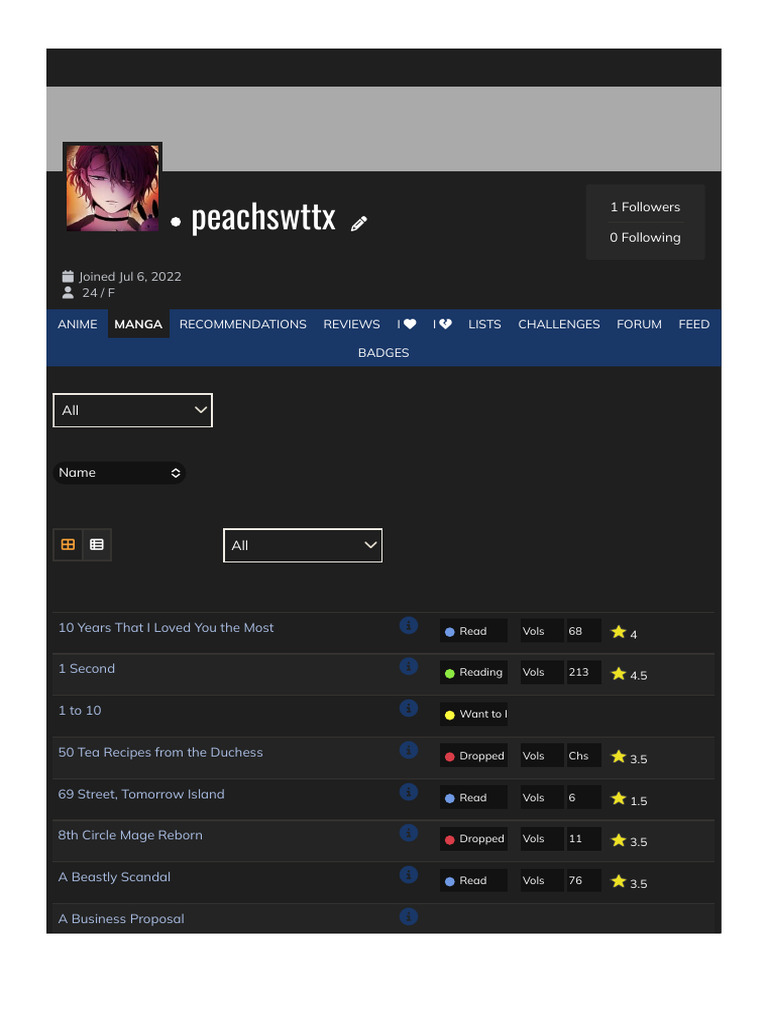Image resolution: width=768 pixels, height=1024 pixels.
Task: Click the pencil edit icon beside peachswttx
Action: point(359,223)
